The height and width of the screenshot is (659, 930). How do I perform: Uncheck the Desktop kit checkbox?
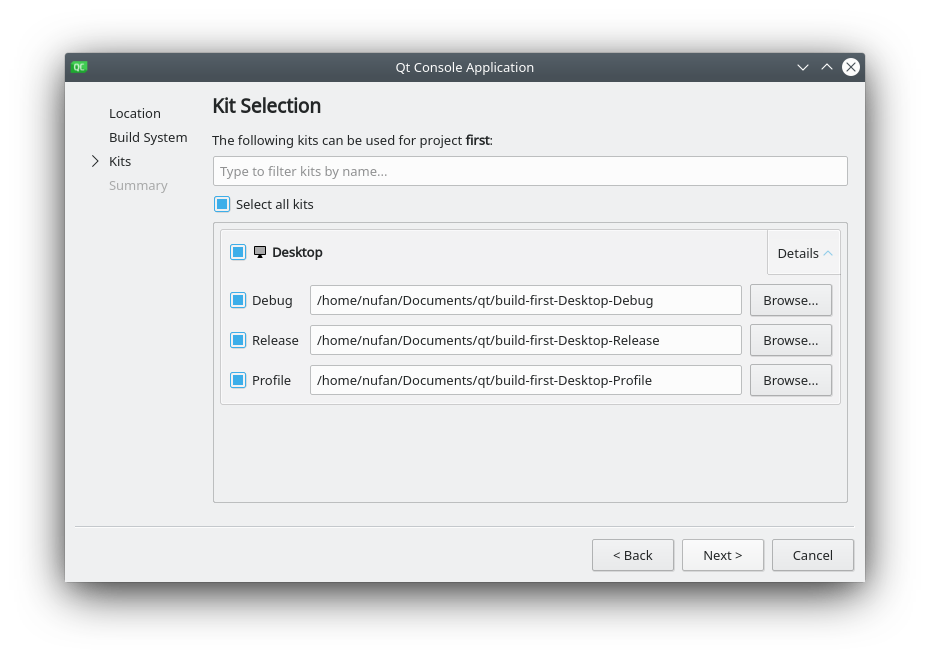(x=238, y=252)
